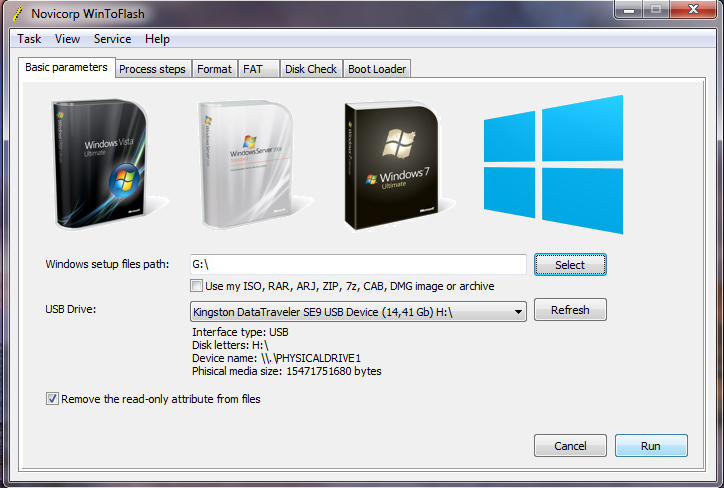This screenshot has height=488, width=724.
Task: Refresh the USB drive list
Action: 570,310
